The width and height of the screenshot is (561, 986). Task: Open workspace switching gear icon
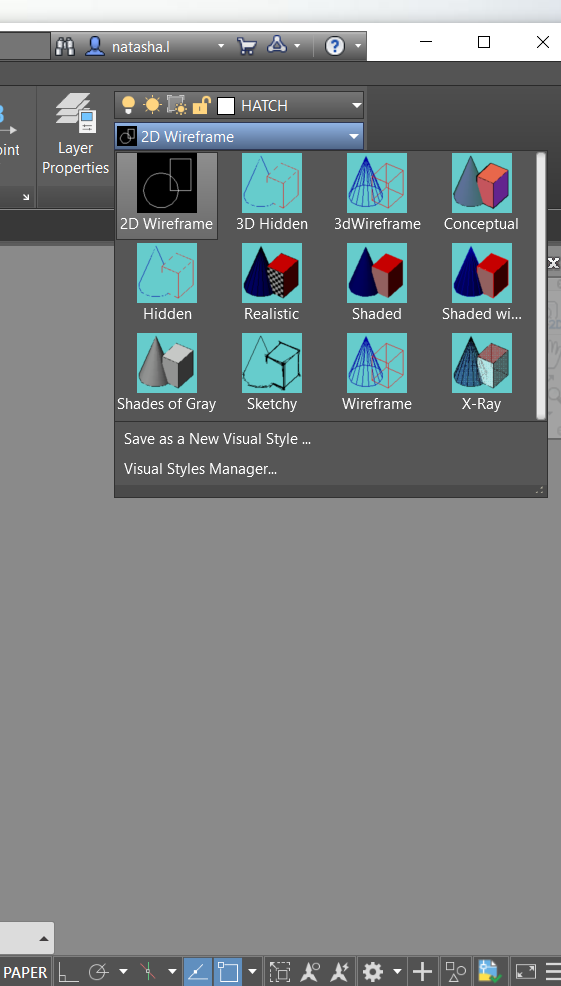373,972
